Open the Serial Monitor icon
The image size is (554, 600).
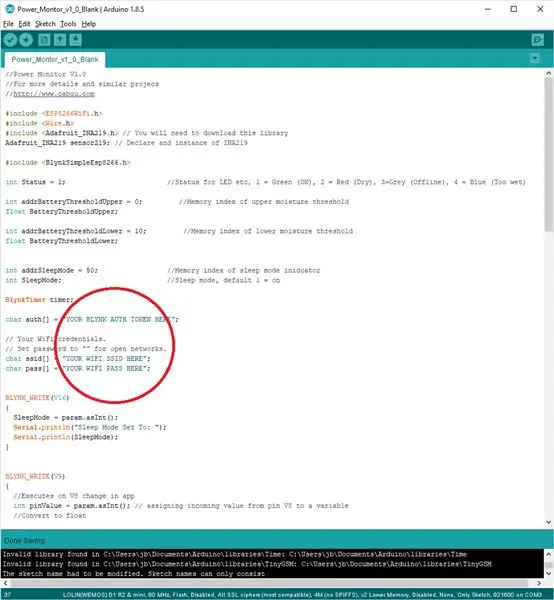tap(538, 40)
